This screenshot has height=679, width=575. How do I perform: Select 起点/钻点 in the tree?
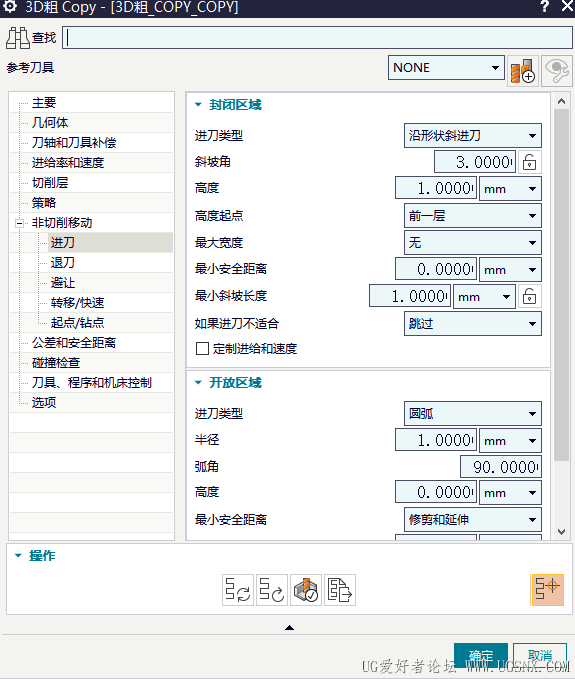(x=78, y=322)
